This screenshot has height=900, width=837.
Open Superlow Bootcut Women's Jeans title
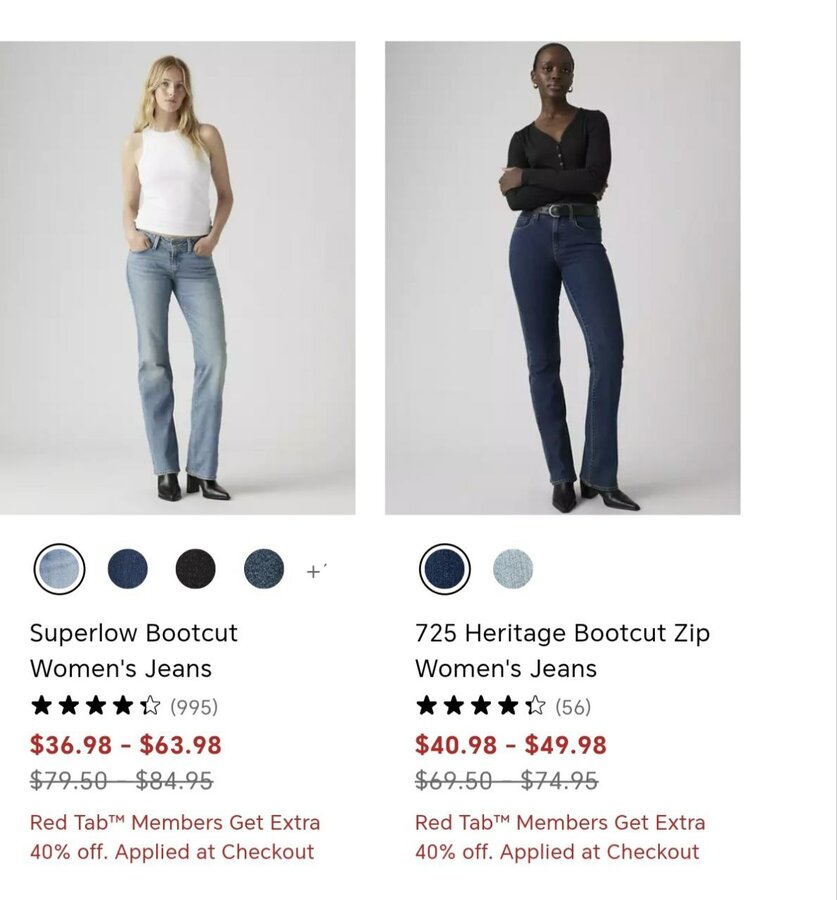134,651
